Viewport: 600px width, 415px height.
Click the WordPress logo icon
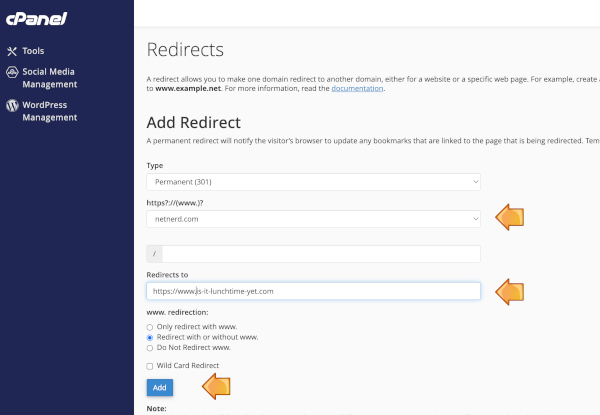[12, 105]
